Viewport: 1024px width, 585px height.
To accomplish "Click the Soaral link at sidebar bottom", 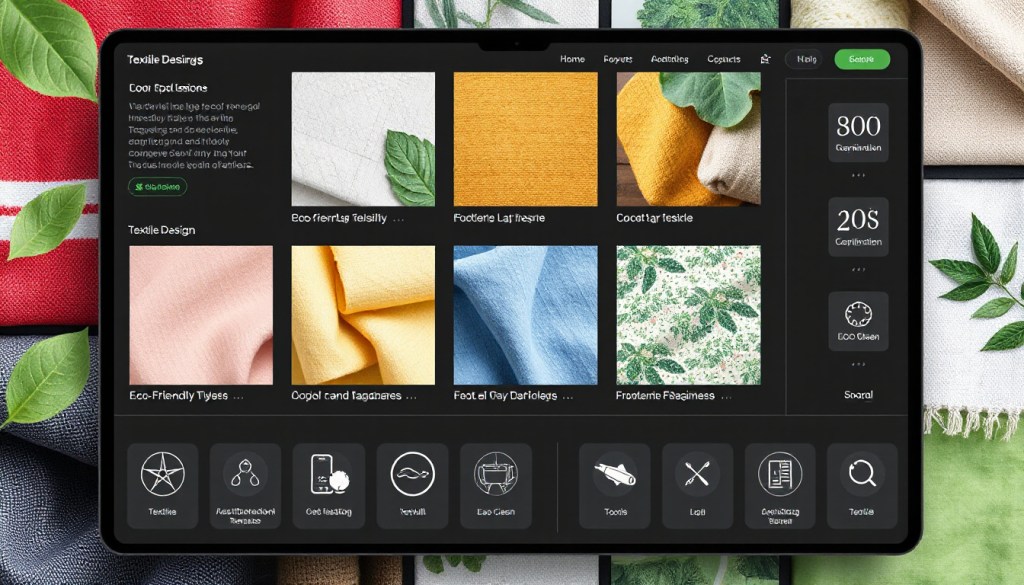I will pyautogui.click(x=857, y=395).
